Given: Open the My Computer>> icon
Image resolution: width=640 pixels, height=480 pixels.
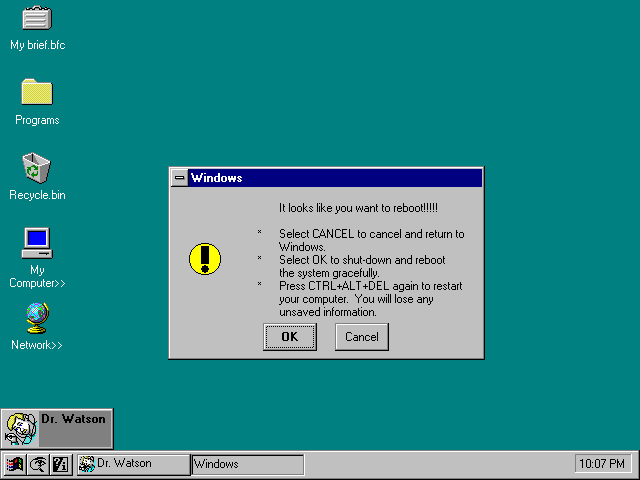Looking at the screenshot, I should (x=37, y=243).
